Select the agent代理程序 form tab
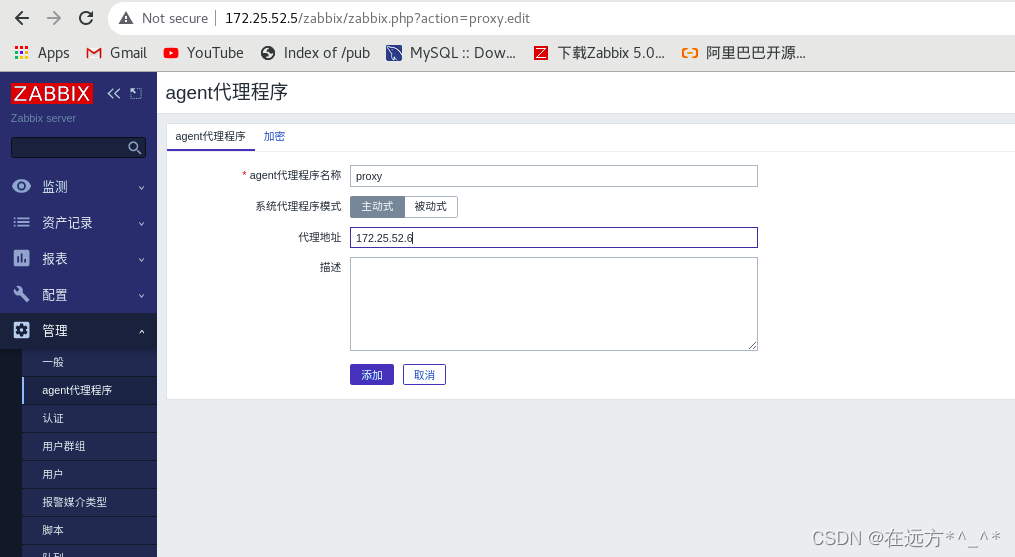 point(210,136)
